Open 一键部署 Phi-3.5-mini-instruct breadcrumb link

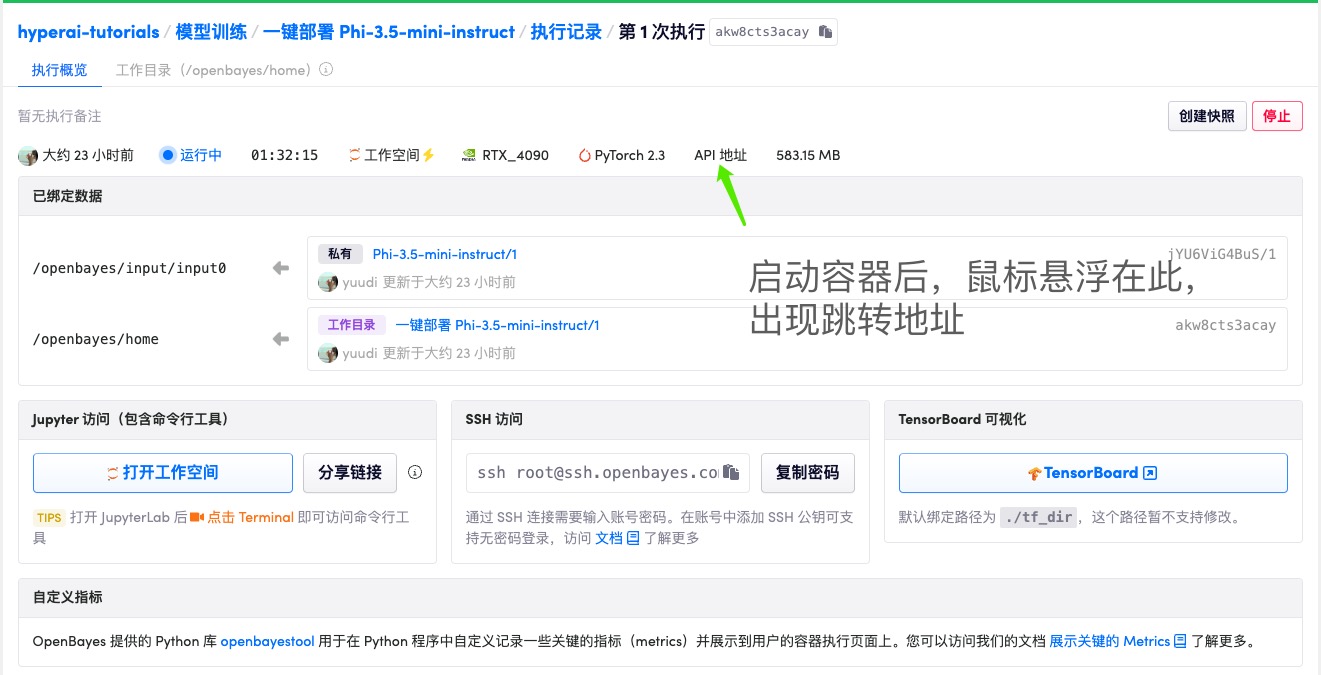[389, 32]
